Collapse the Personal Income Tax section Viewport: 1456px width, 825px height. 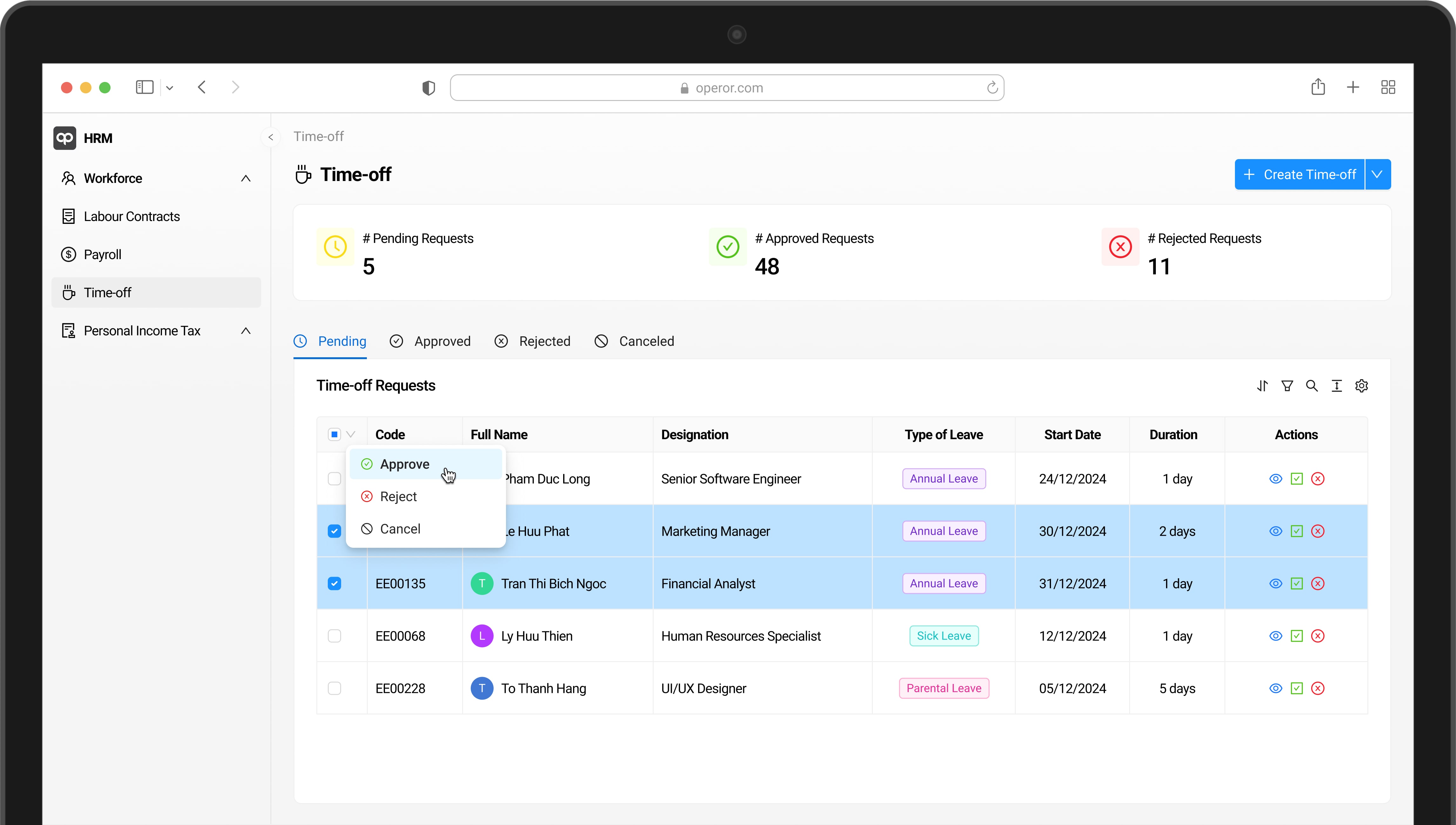[x=246, y=331]
